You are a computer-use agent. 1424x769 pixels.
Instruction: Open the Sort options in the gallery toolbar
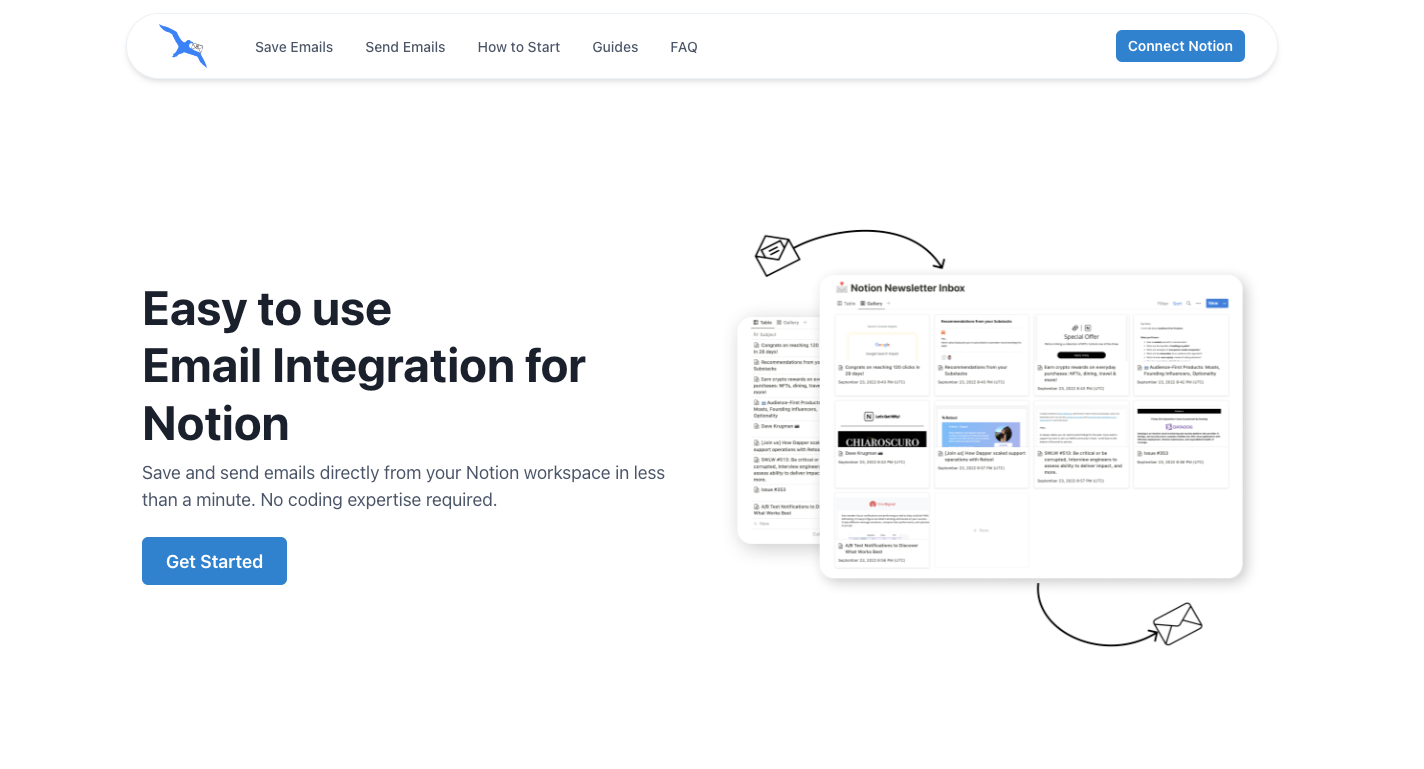pyautogui.click(x=1178, y=303)
